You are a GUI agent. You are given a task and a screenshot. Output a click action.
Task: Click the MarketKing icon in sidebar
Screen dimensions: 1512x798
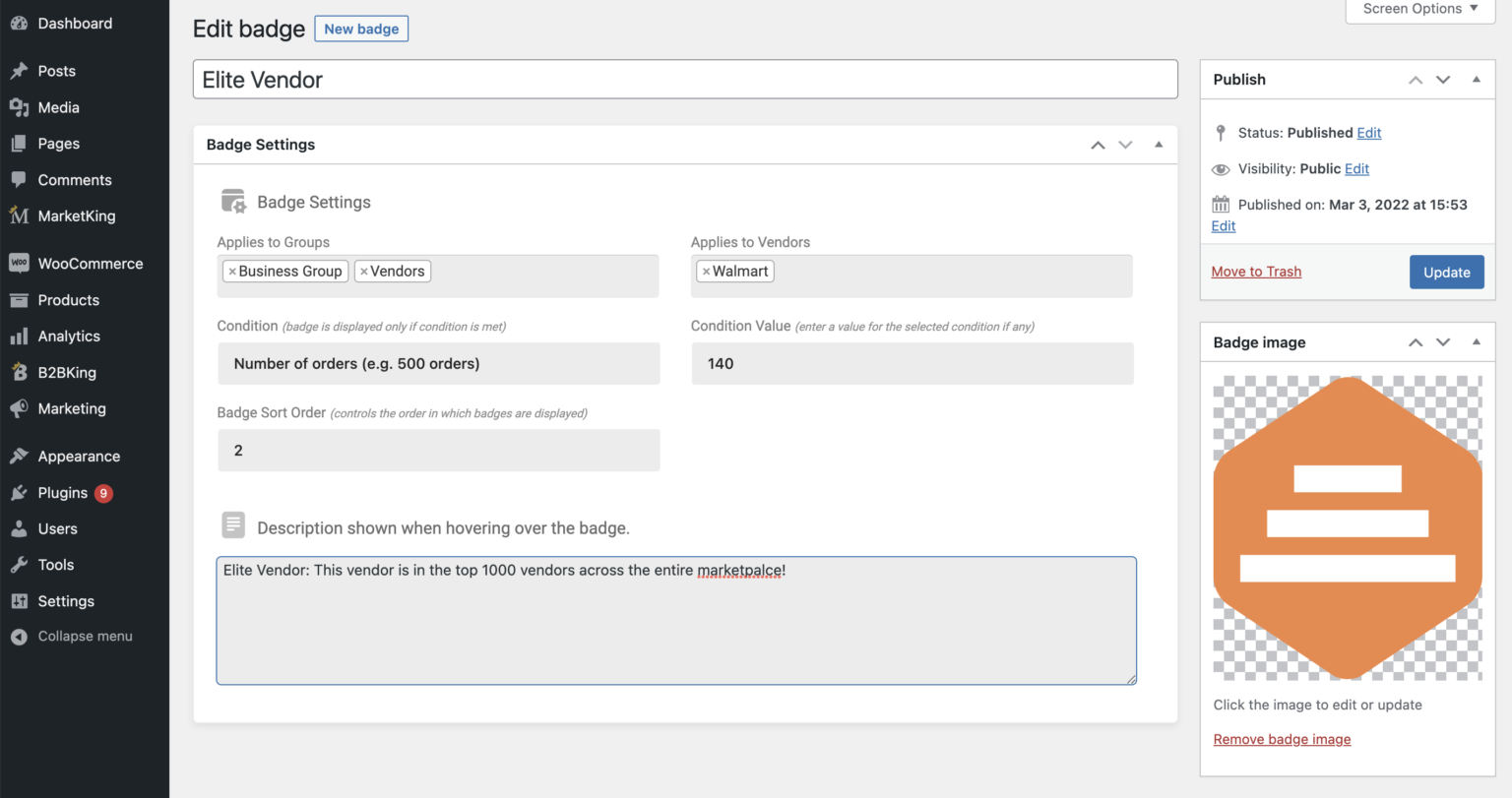[x=19, y=216]
